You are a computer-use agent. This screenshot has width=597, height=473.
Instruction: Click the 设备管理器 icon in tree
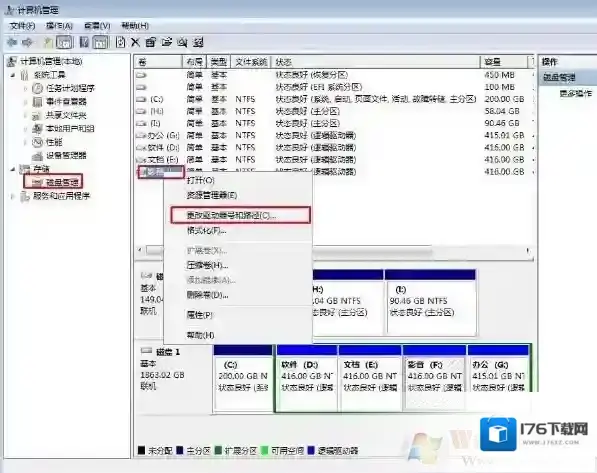coord(37,155)
